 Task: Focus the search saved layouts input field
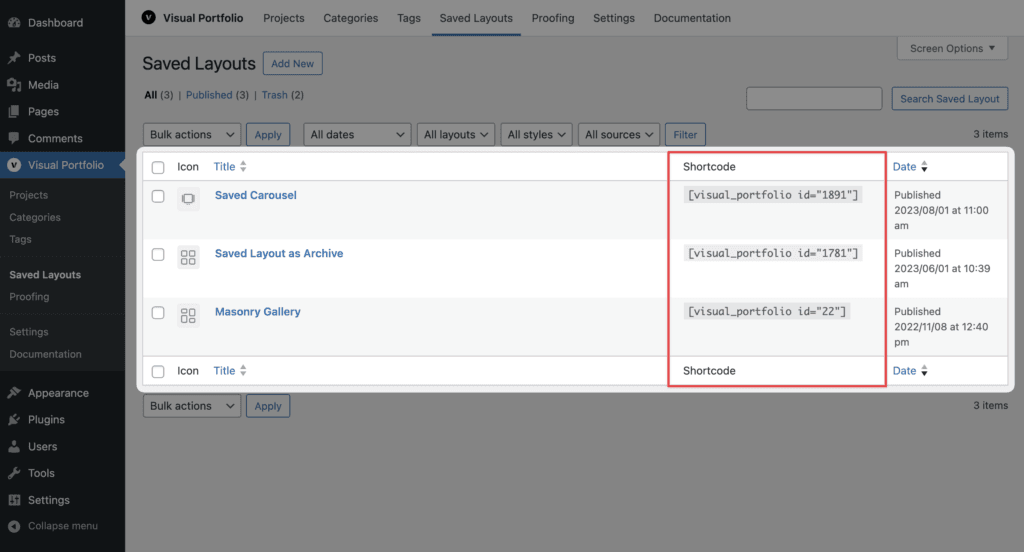(x=814, y=99)
